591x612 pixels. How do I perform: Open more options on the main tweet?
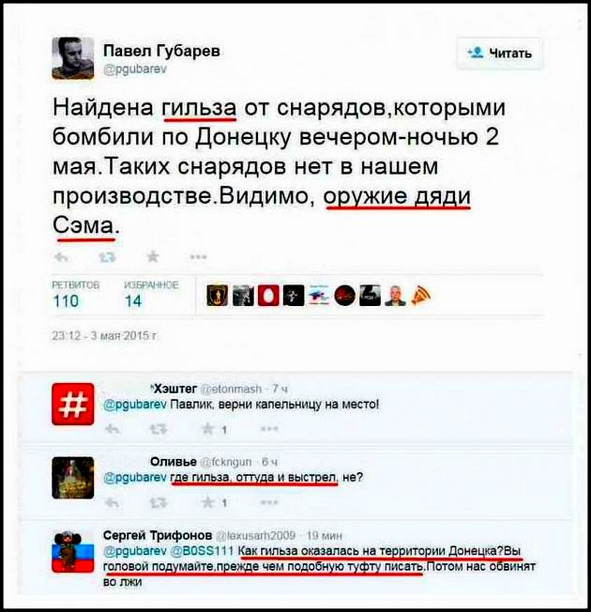[x=198, y=257]
